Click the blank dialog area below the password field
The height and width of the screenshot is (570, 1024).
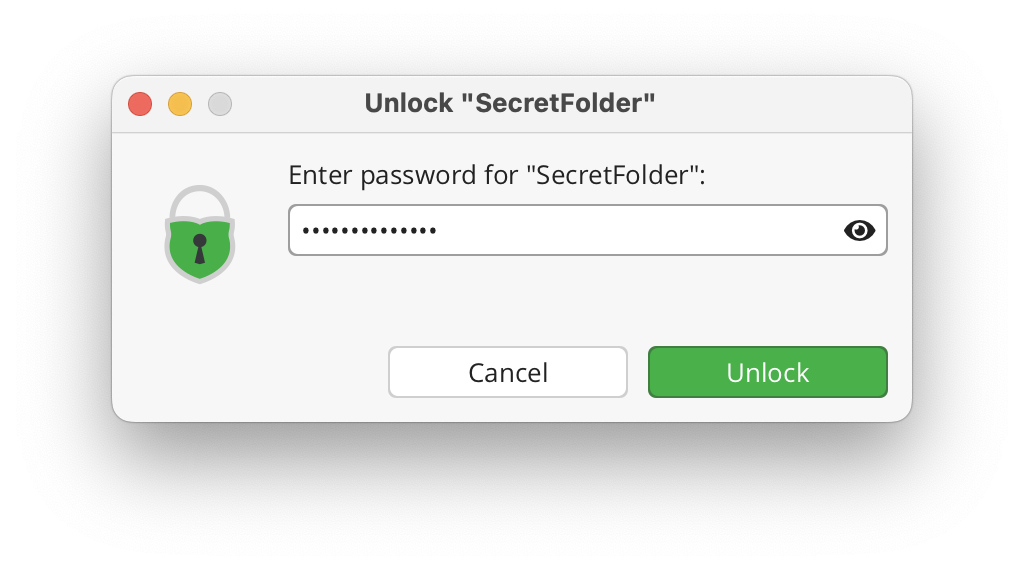coord(588,299)
